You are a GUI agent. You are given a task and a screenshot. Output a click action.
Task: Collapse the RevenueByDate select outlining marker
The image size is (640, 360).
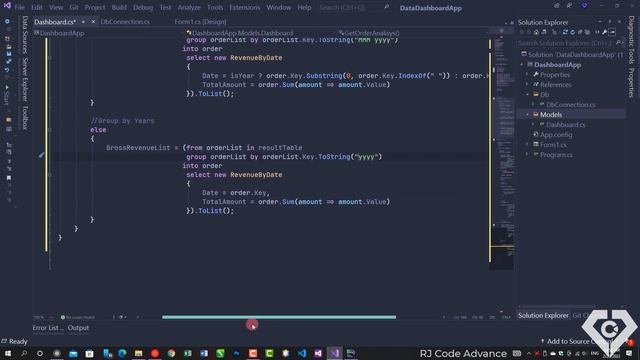[49, 175]
